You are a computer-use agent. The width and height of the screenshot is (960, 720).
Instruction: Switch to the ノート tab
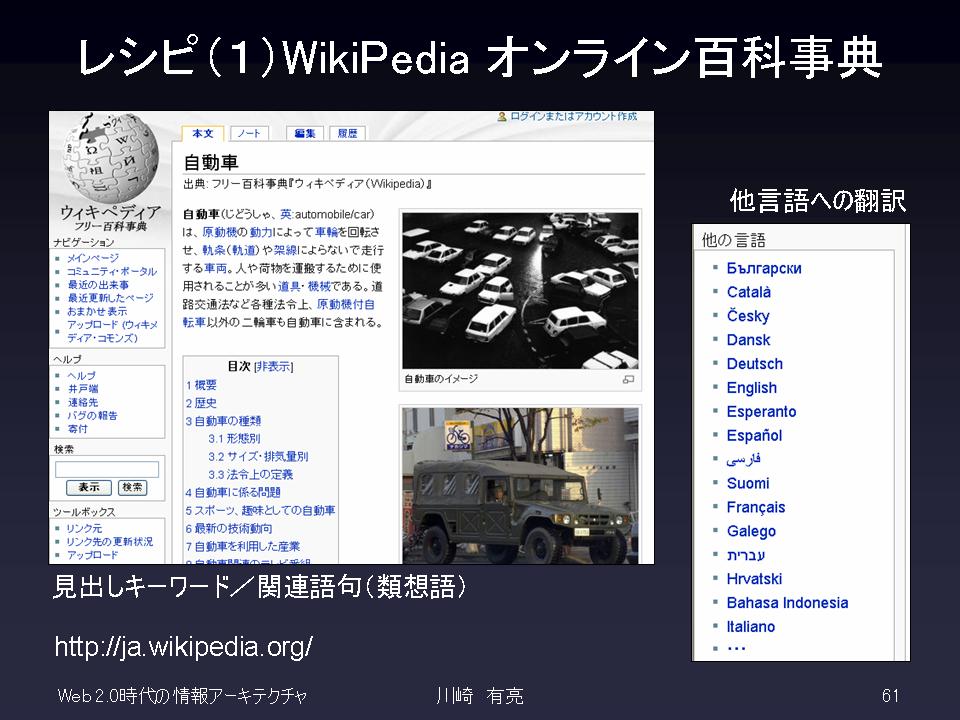point(249,133)
